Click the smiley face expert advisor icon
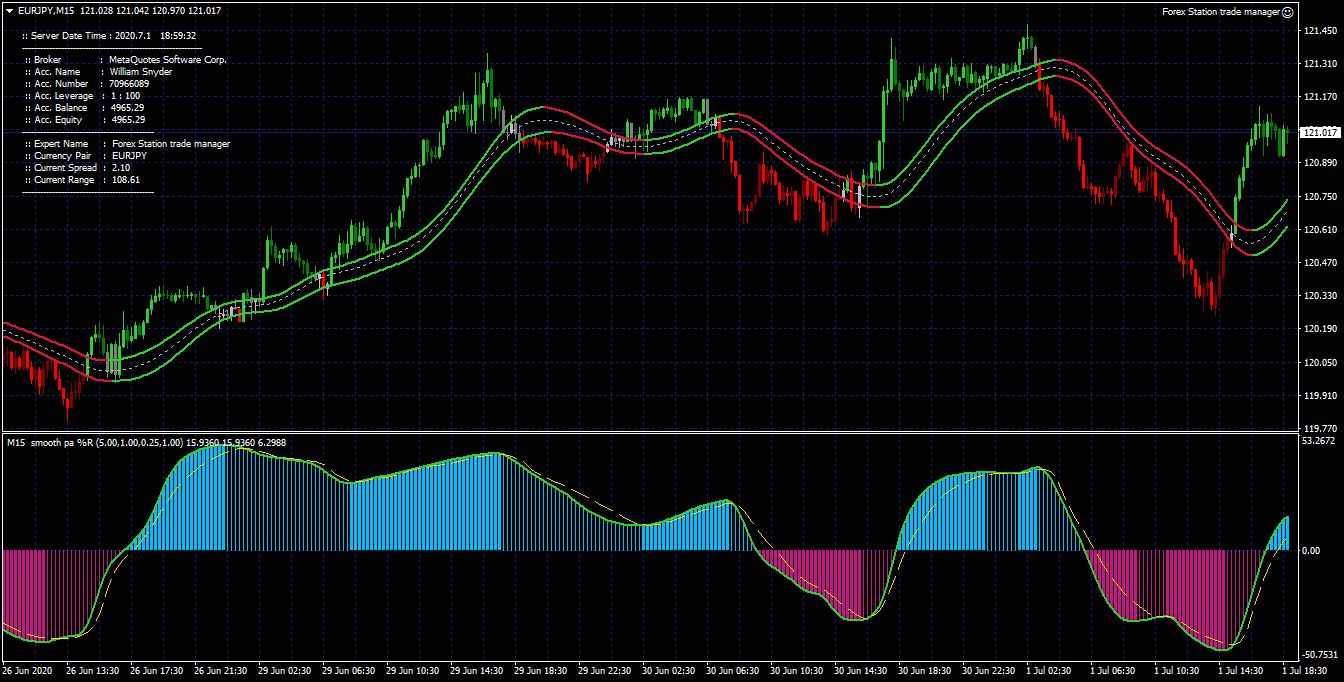Image resolution: width=1344 pixels, height=682 pixels. 1288,12
